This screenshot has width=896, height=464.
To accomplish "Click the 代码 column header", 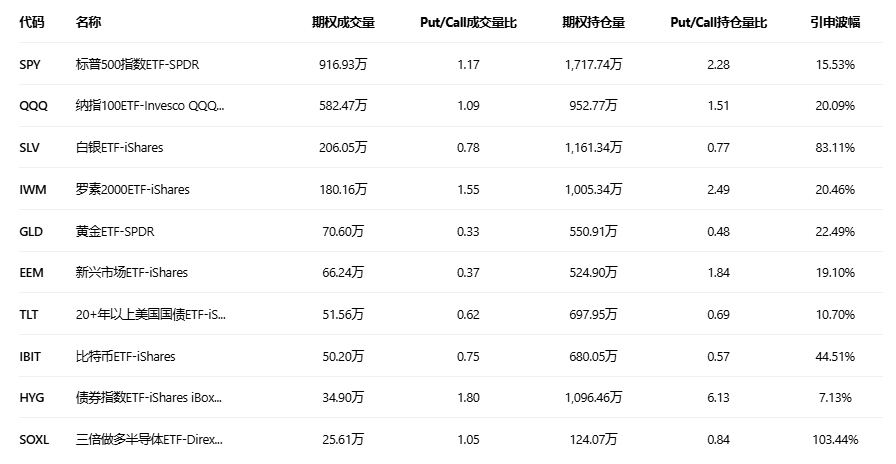I will pos(32,23).
